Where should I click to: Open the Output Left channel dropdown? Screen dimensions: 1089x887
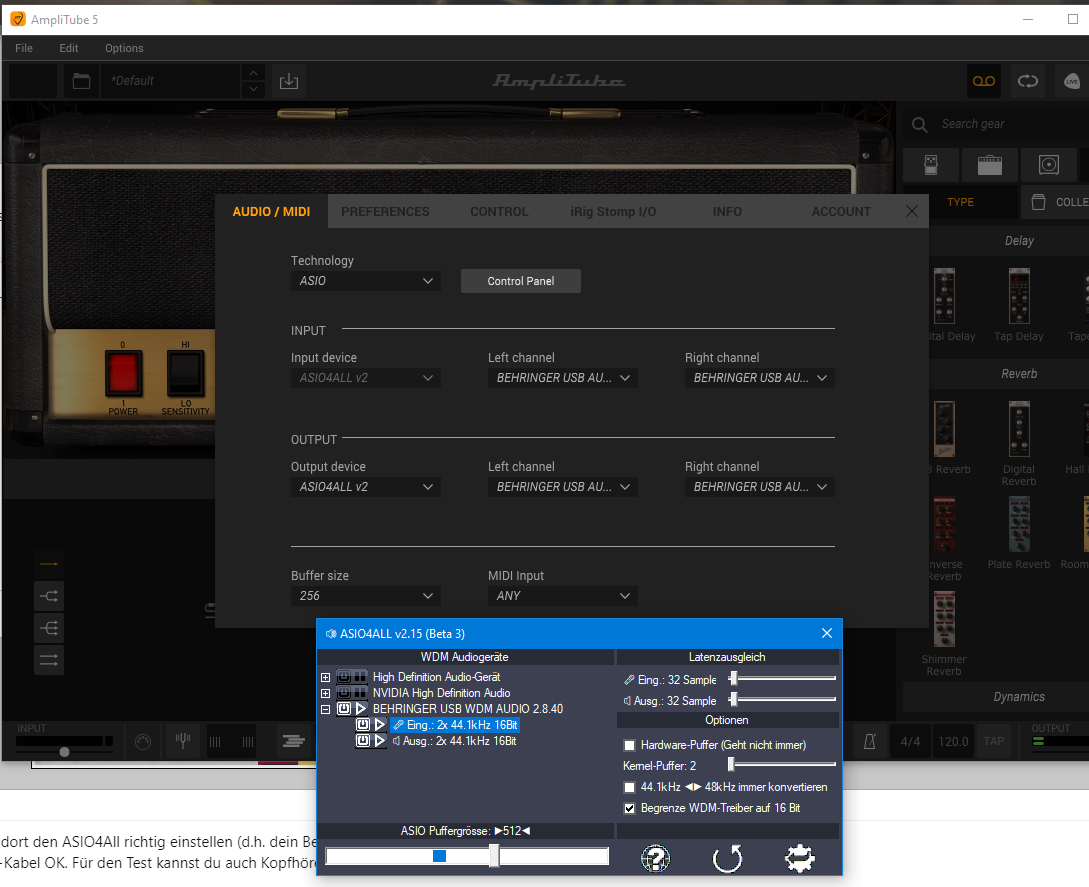coord(563,488)
